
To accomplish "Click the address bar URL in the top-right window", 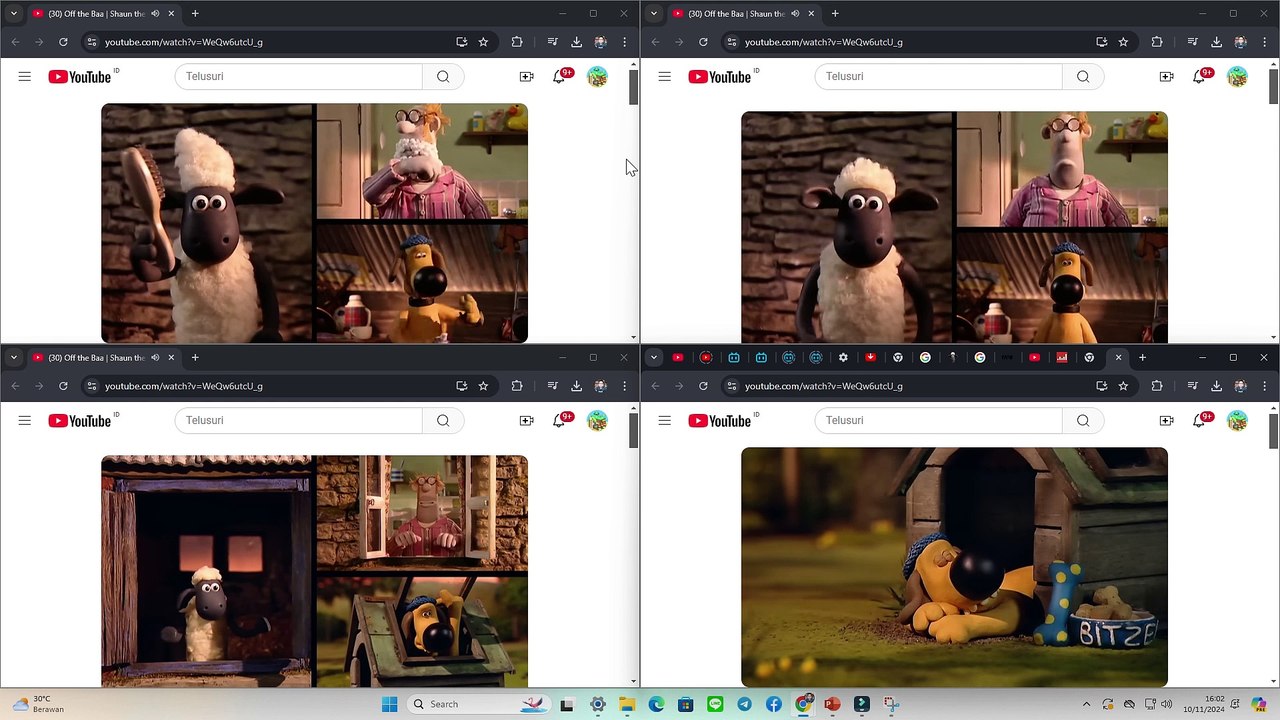I will 824,42.
